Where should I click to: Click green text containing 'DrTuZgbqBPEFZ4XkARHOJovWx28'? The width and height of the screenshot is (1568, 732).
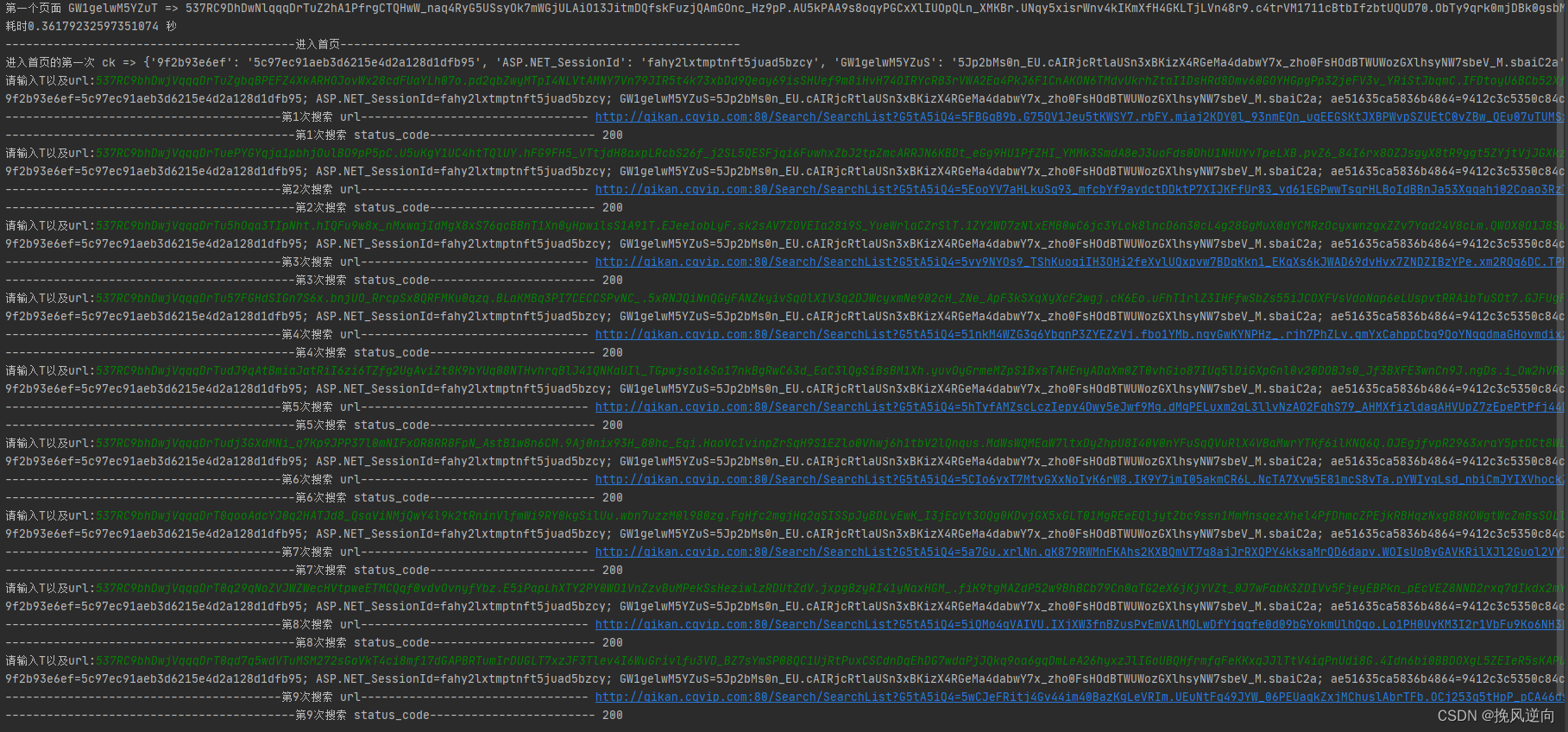click(x=828, y=81)
